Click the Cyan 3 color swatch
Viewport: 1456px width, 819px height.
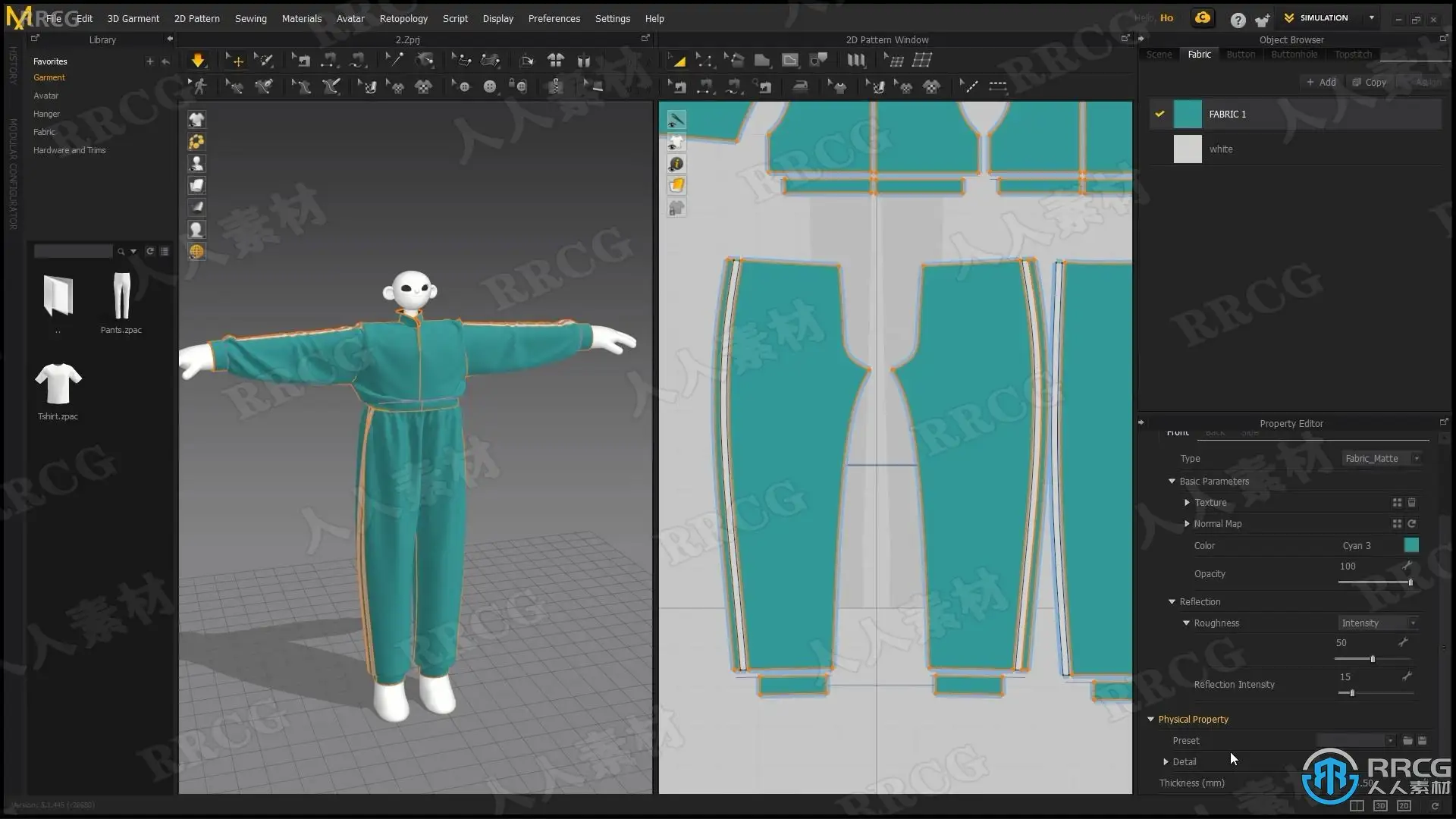pos(1411,545)
